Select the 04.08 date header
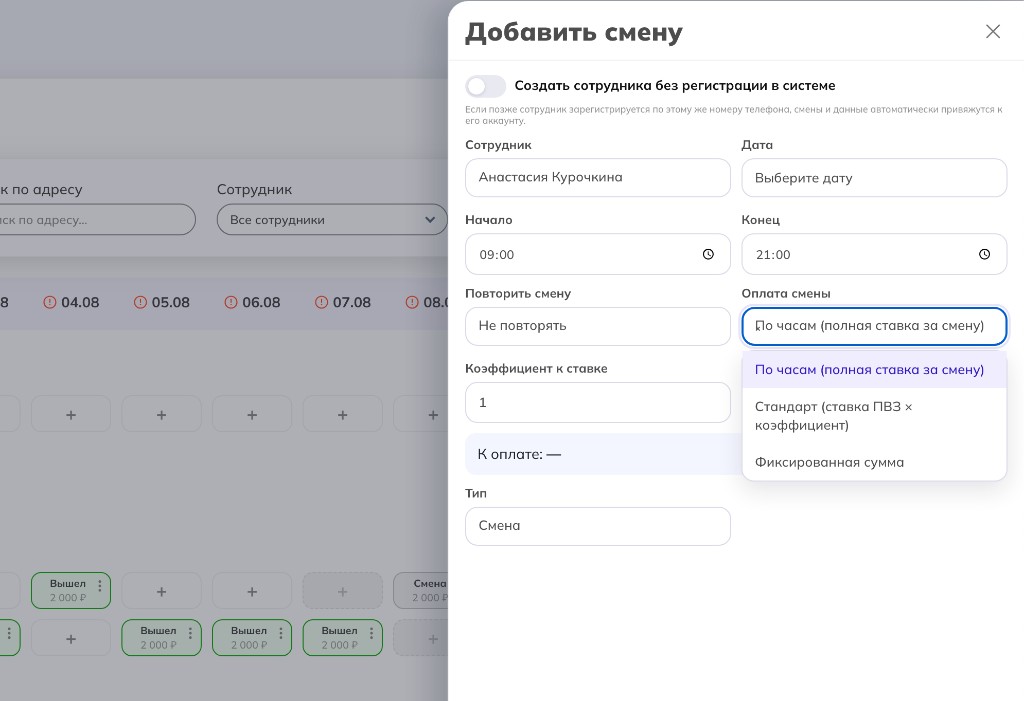Screen dimensions: 1024x701 point(80,302)
